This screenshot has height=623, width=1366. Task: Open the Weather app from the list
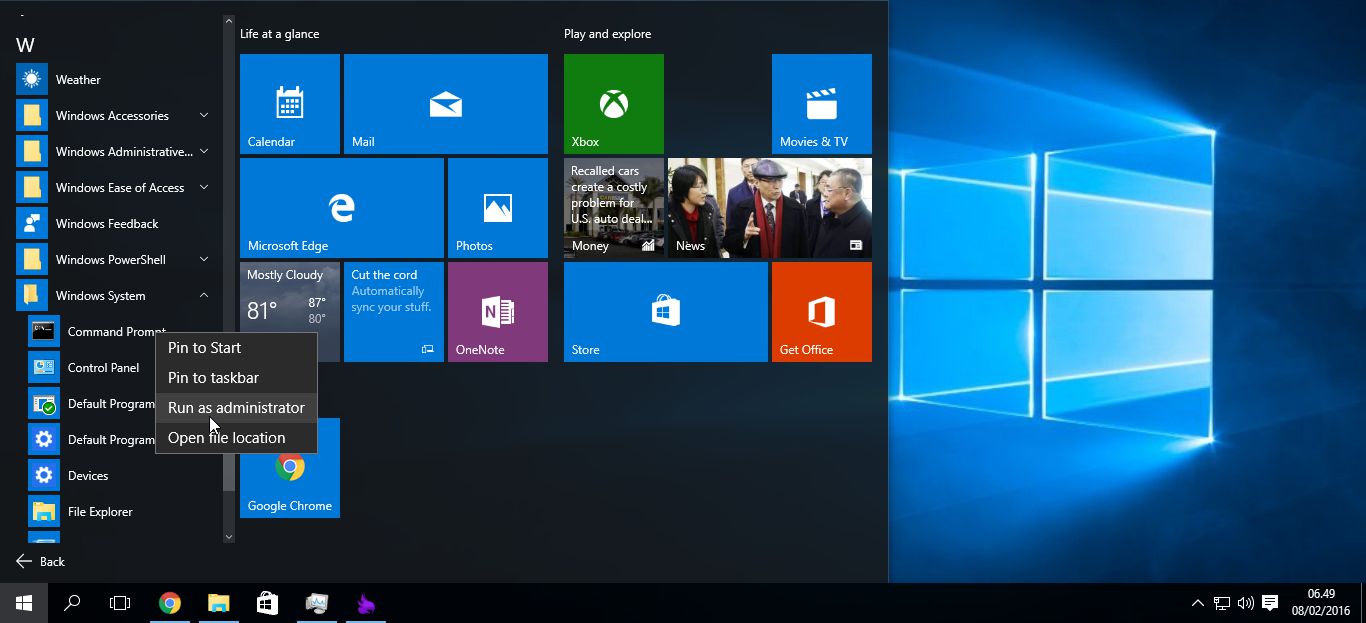point(78,79)
